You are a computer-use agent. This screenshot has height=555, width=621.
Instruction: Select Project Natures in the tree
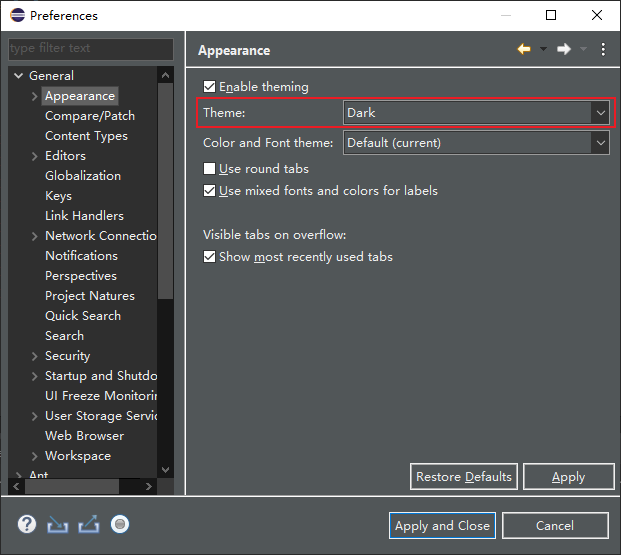coord(90,296)
